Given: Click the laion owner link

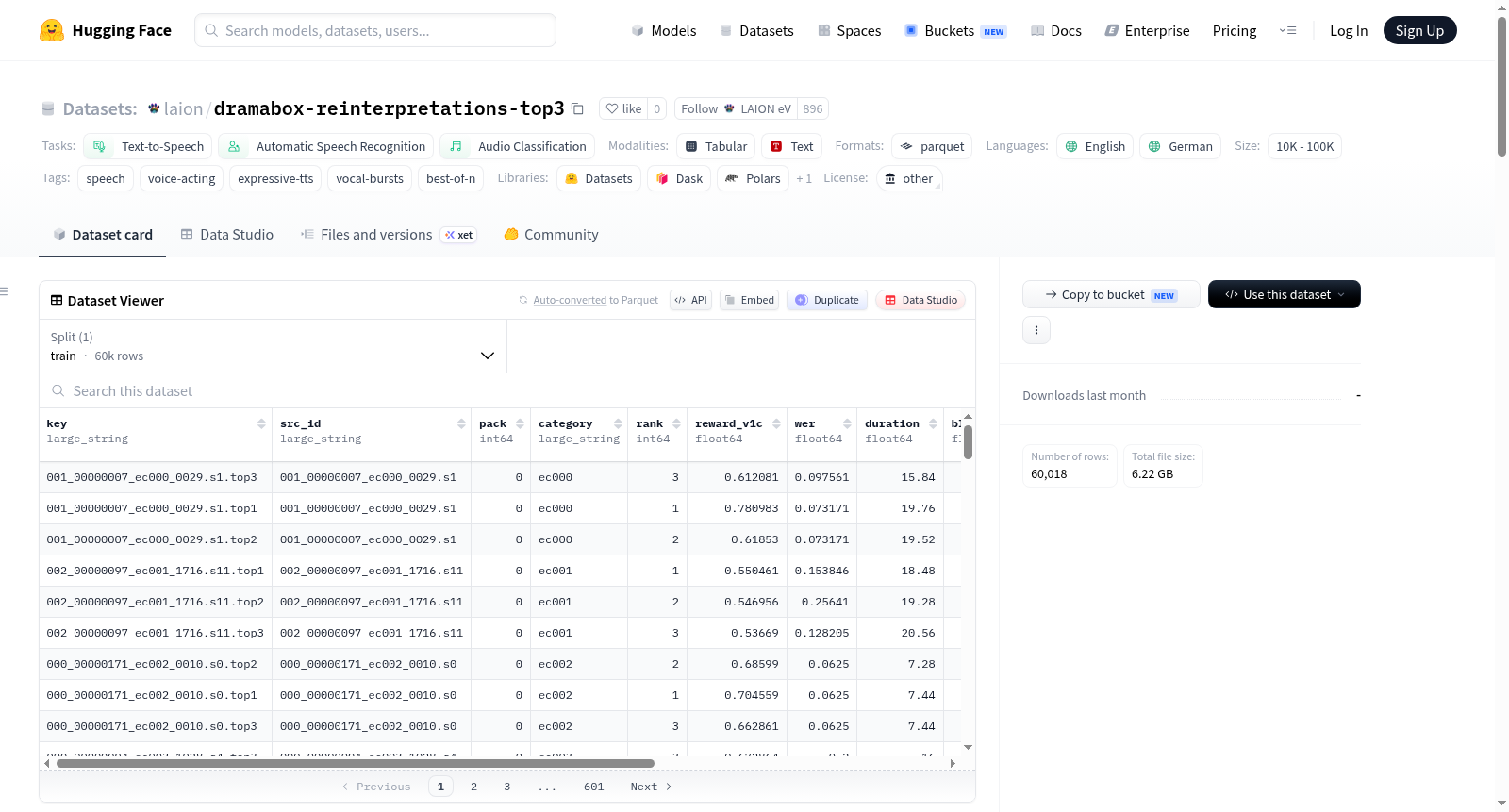Looking at the screenshot, I should [183, 108].
